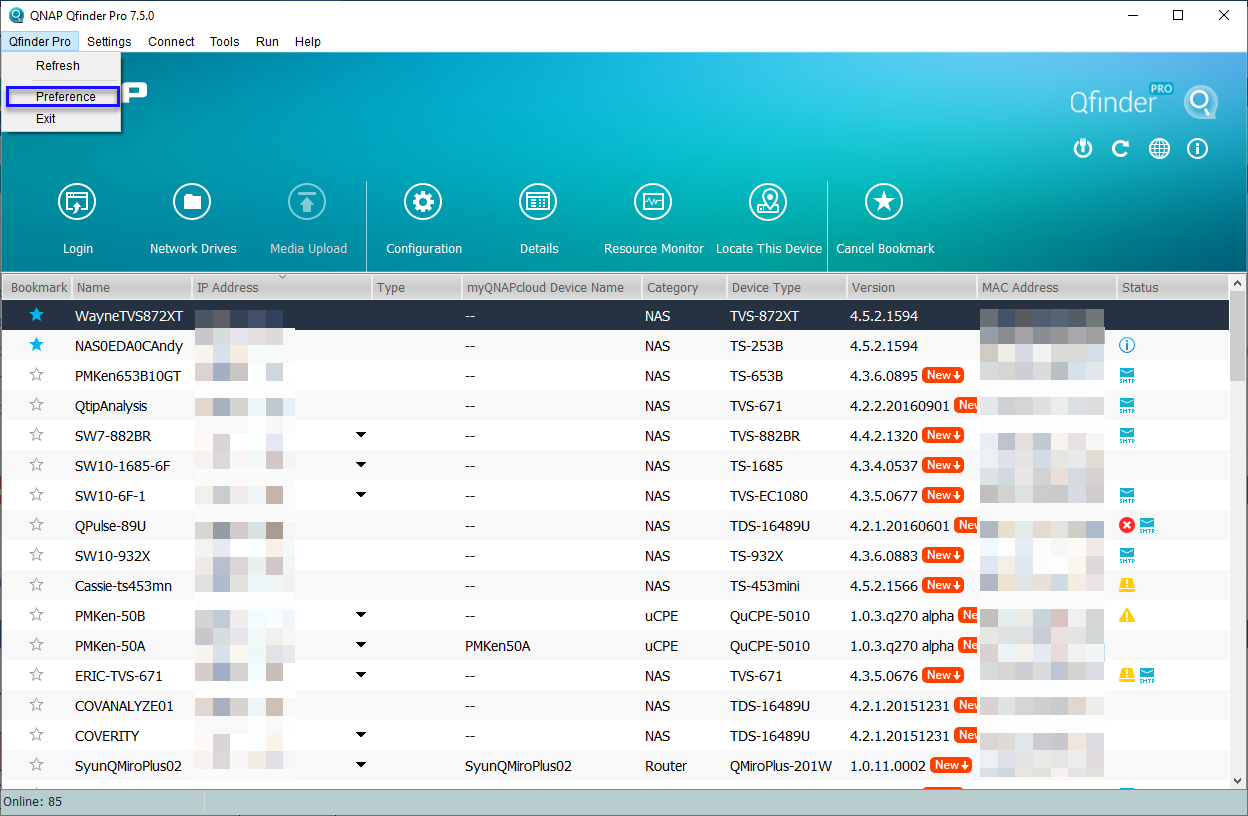Image resolution: width=1248 pixels, height=816 pixels.
Task: Click the Qfinder Pro magnifier logo
Action: click(1201, 103)
